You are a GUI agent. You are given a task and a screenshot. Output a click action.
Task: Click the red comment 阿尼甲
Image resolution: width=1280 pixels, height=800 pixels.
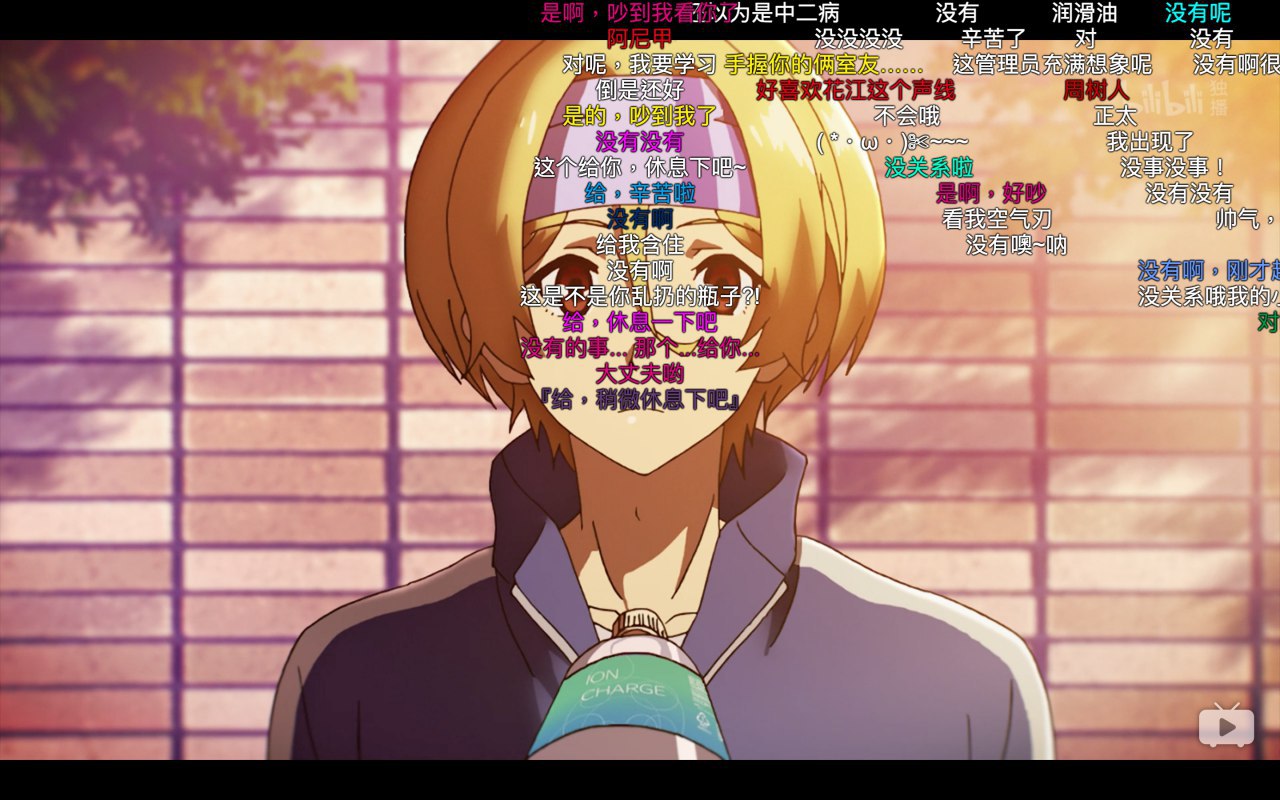(640, 39)
